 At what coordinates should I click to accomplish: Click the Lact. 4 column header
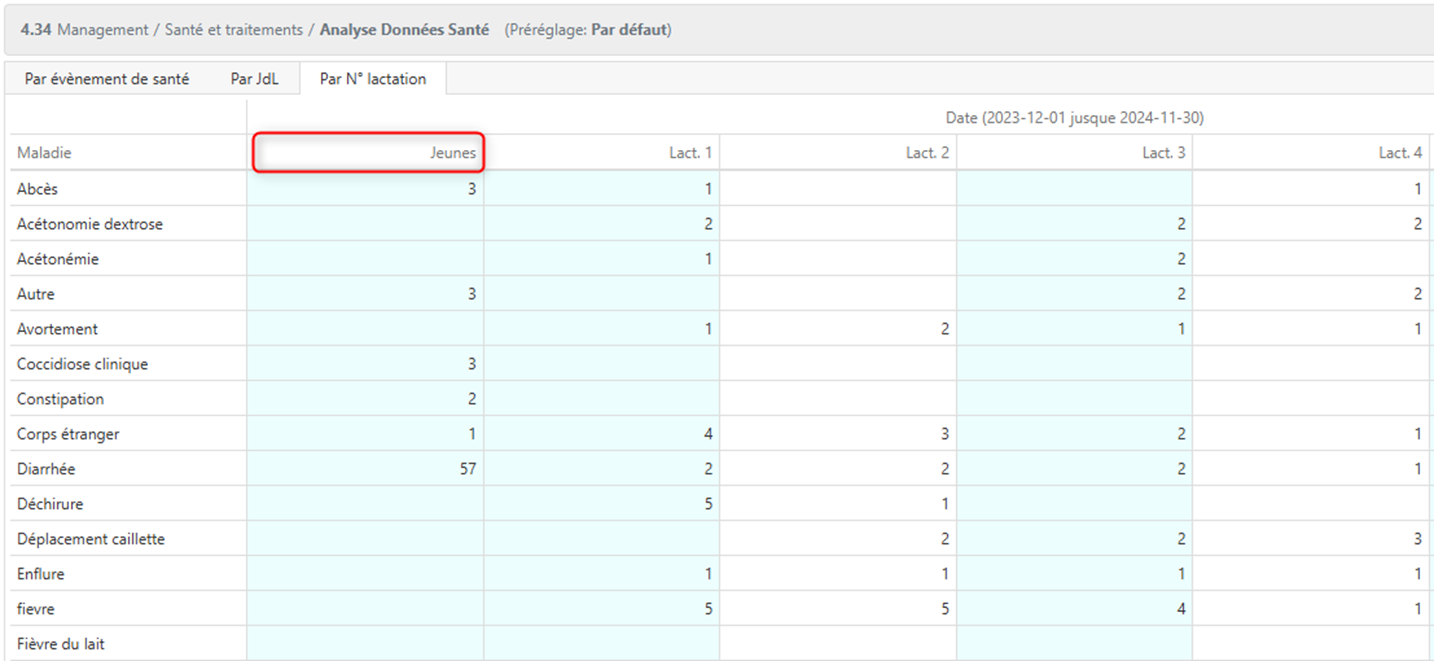1400,153
